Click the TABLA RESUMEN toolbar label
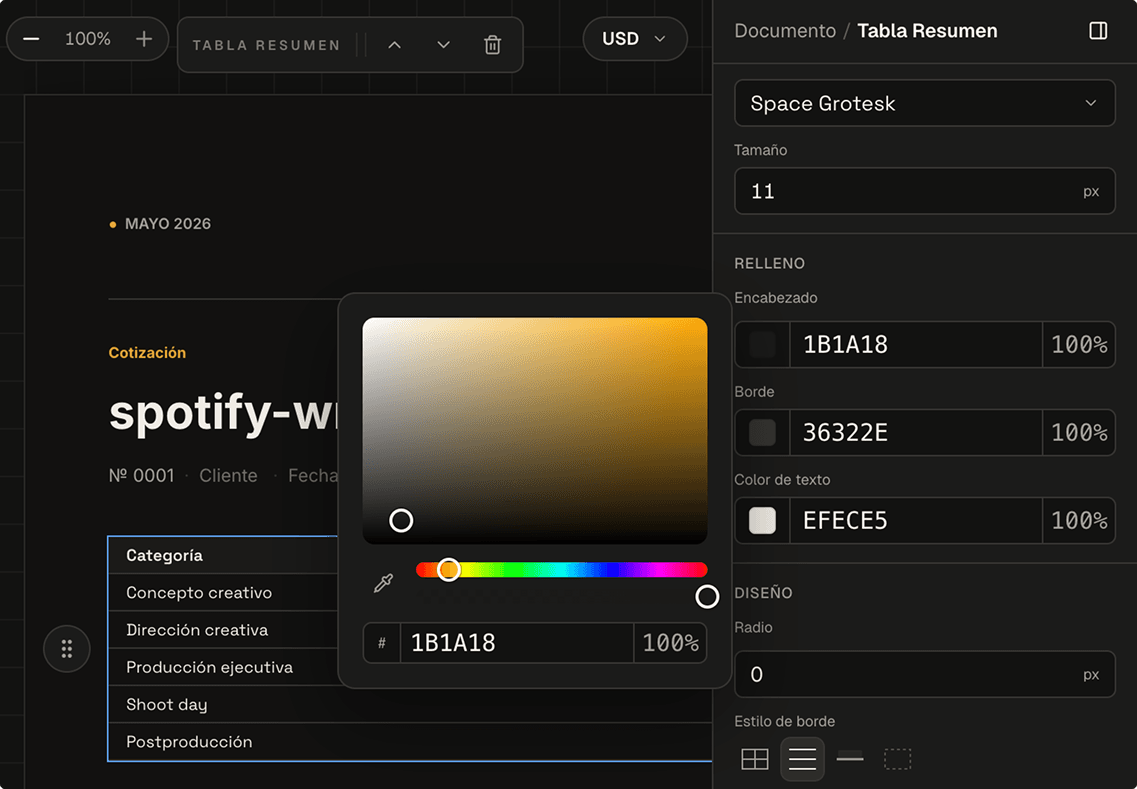Image resolution: width=1137 pixels, height=789 pixels. point(266,45)
